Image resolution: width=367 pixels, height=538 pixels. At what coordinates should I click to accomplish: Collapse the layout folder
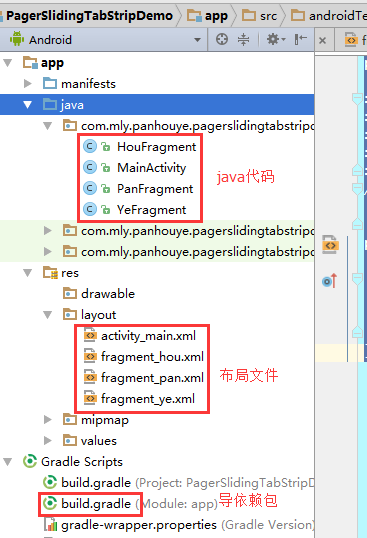tap(48, 315)
